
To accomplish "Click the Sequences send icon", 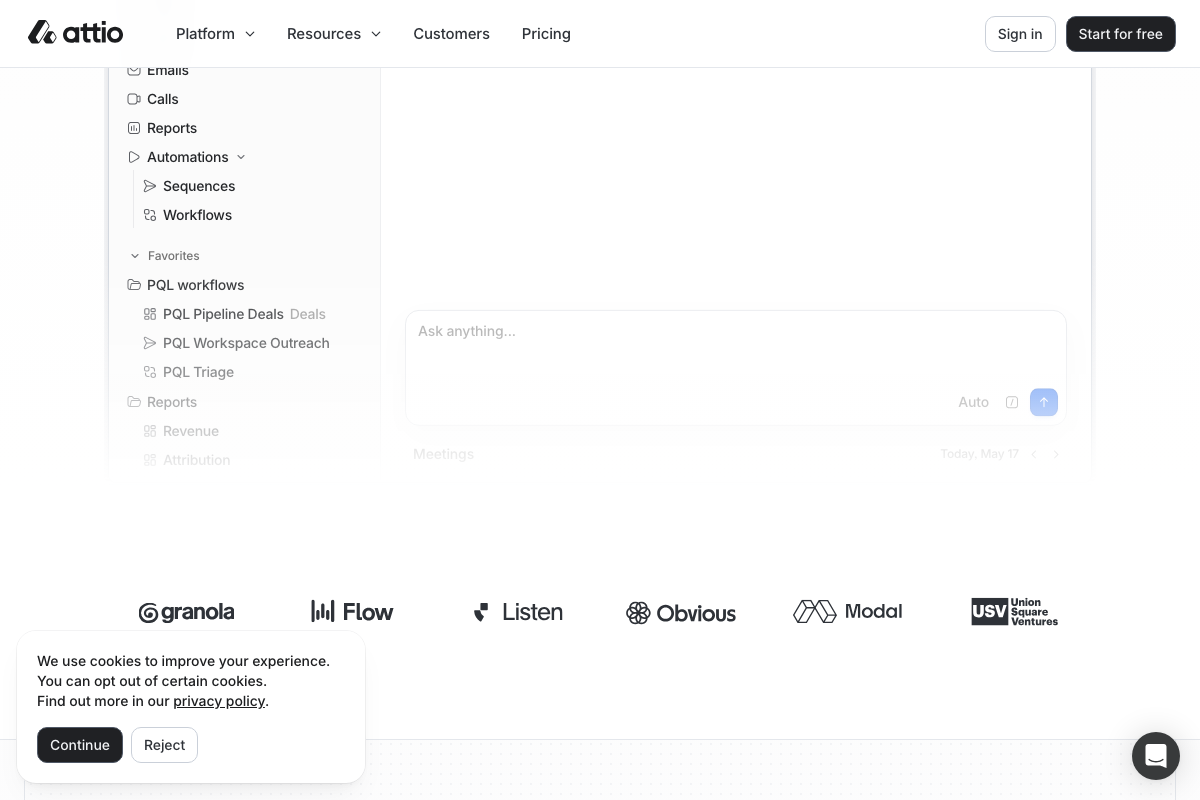I will pyautogui.click(x=150, y=186).
